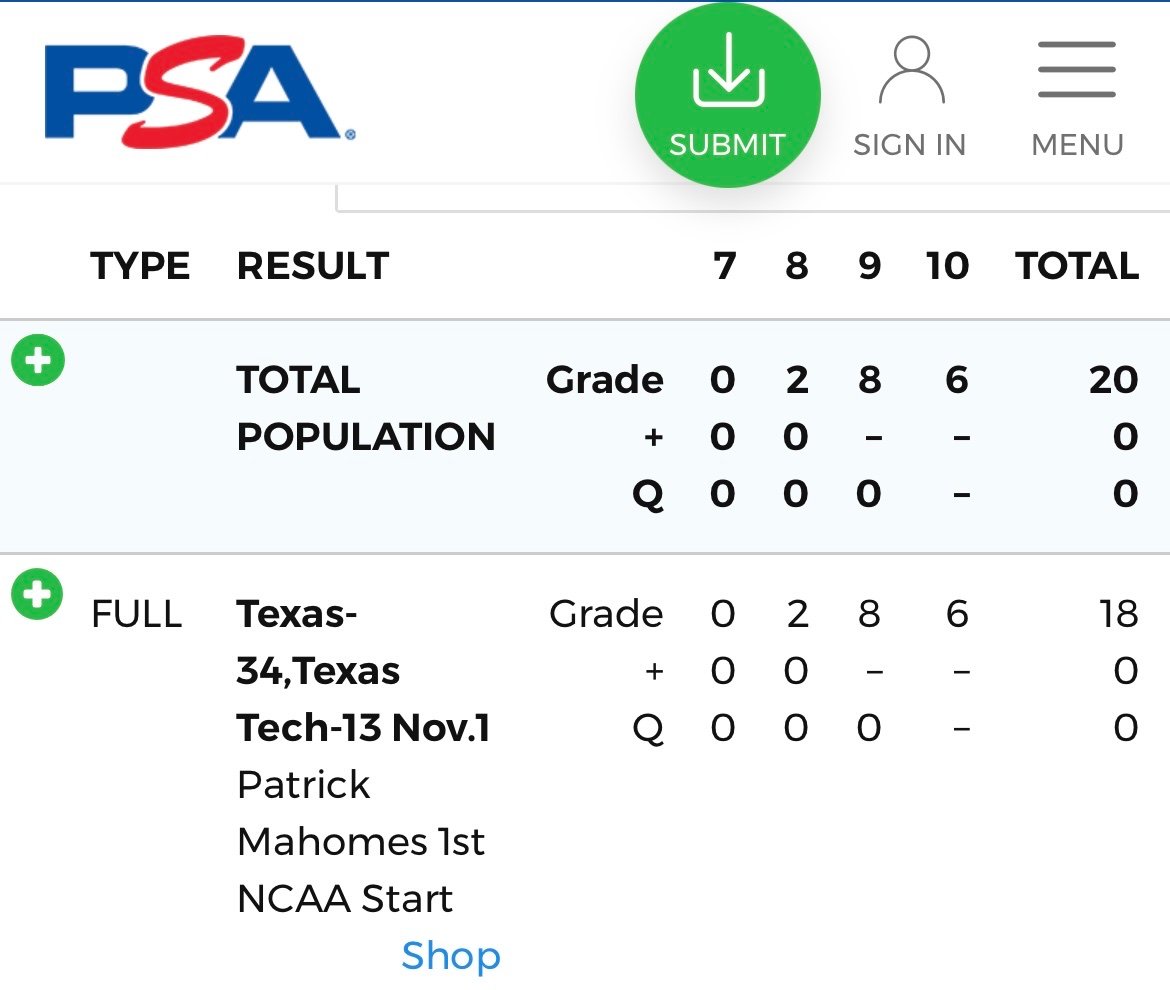Click the SIGN IN label text
Screen dimensions: 1170x990
[910, 145]
